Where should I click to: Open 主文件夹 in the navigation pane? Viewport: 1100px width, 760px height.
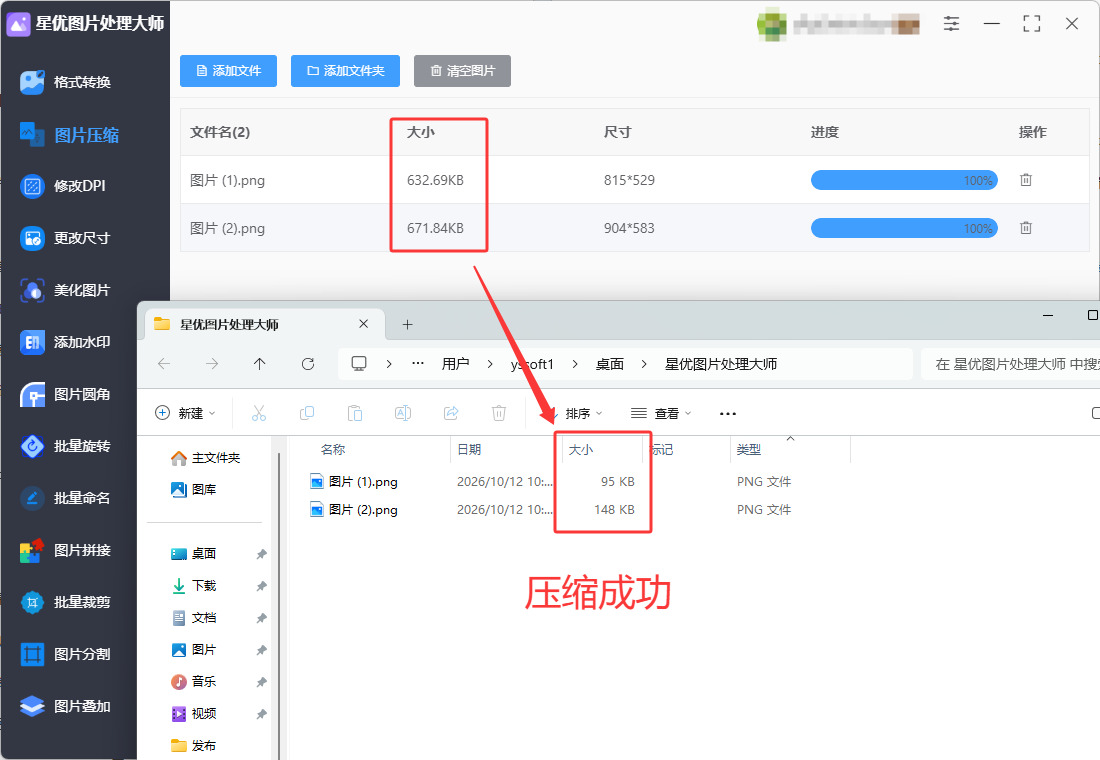(206, 458)
